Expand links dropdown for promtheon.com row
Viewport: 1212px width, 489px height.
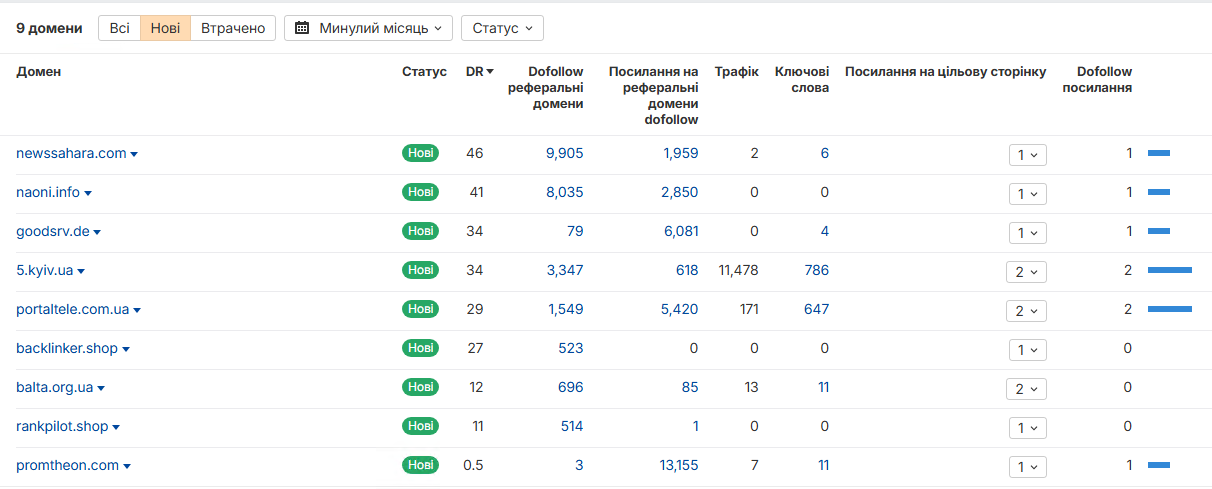[x=1027, y=467]
